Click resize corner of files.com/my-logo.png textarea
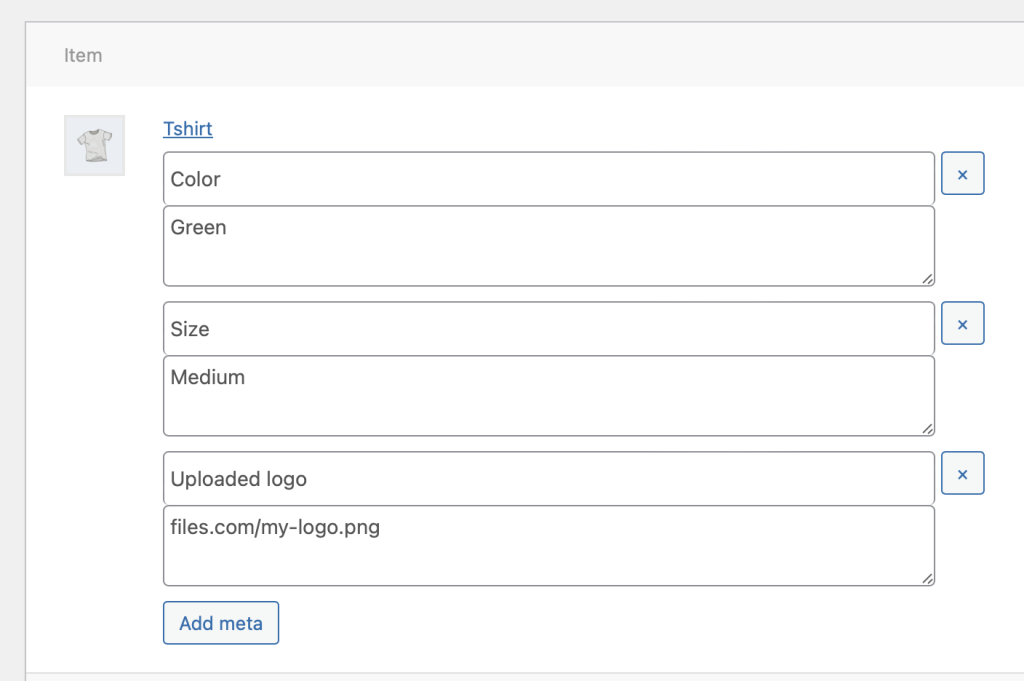 [x=927, y=578]
